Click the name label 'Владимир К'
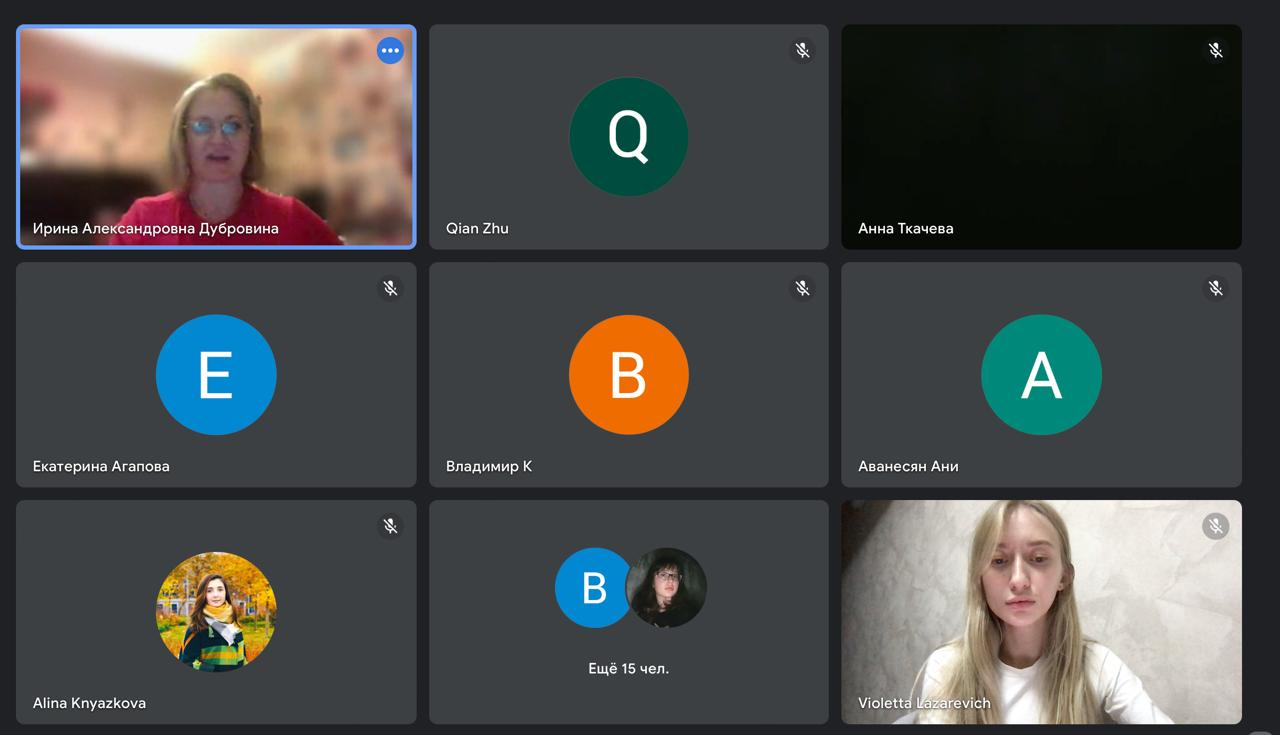This screenshot has width=1280, height=735. (489, 467)
